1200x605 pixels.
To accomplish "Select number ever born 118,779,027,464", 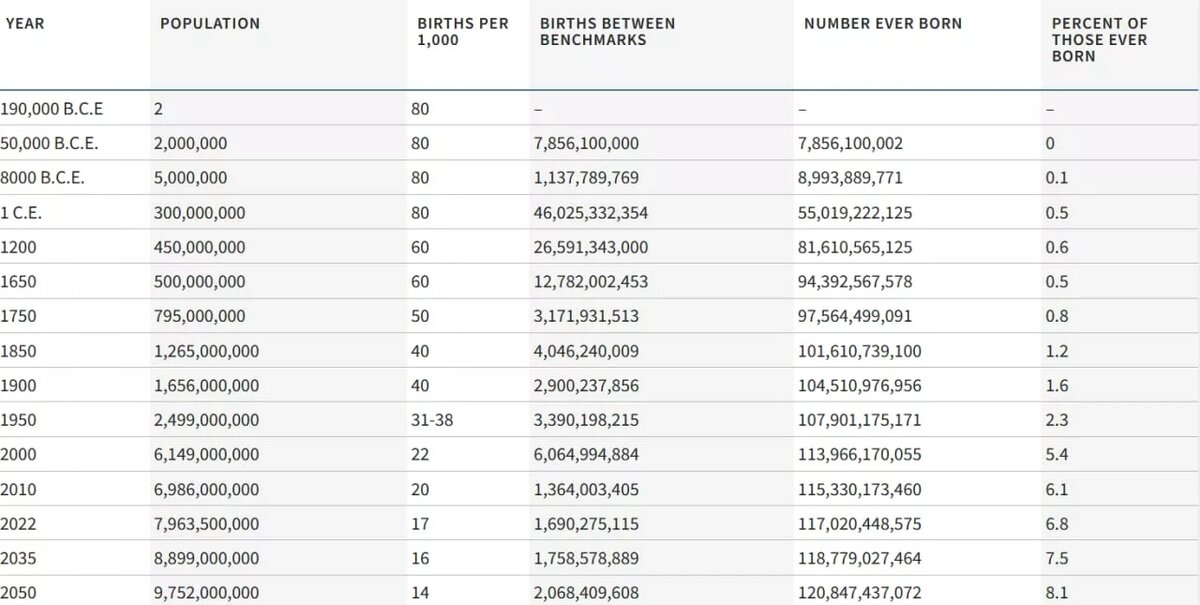I will point(862,558).
